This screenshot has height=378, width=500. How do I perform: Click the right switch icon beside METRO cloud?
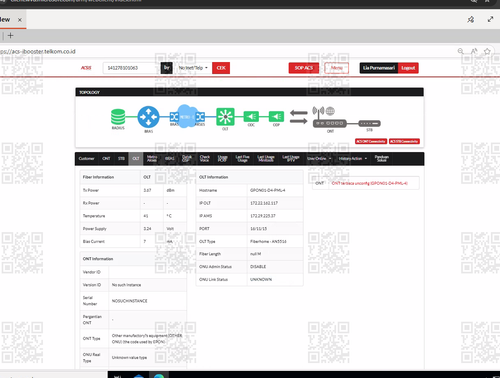[200, 117]
